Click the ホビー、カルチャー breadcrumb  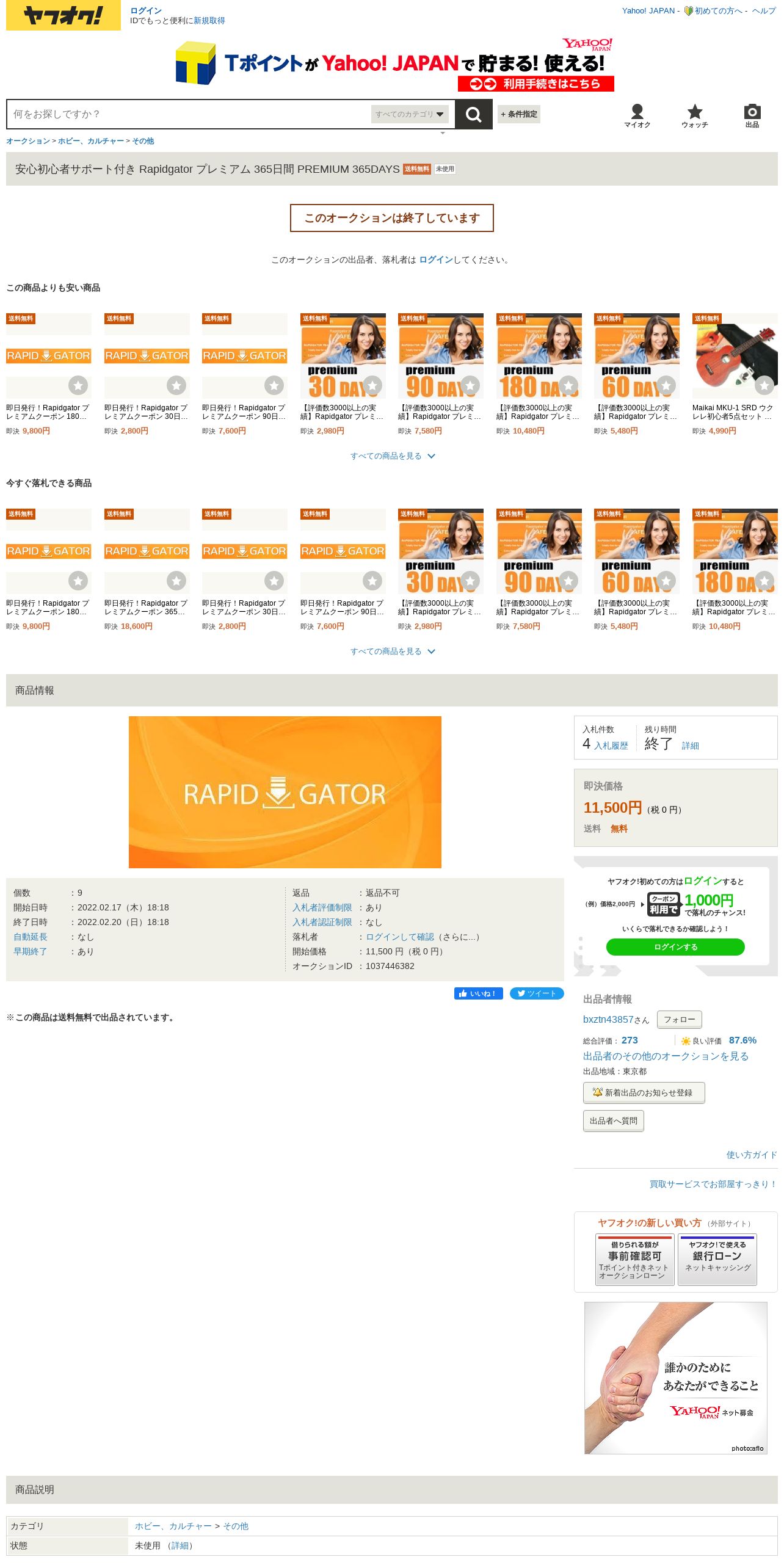click(x=91, y=141)
